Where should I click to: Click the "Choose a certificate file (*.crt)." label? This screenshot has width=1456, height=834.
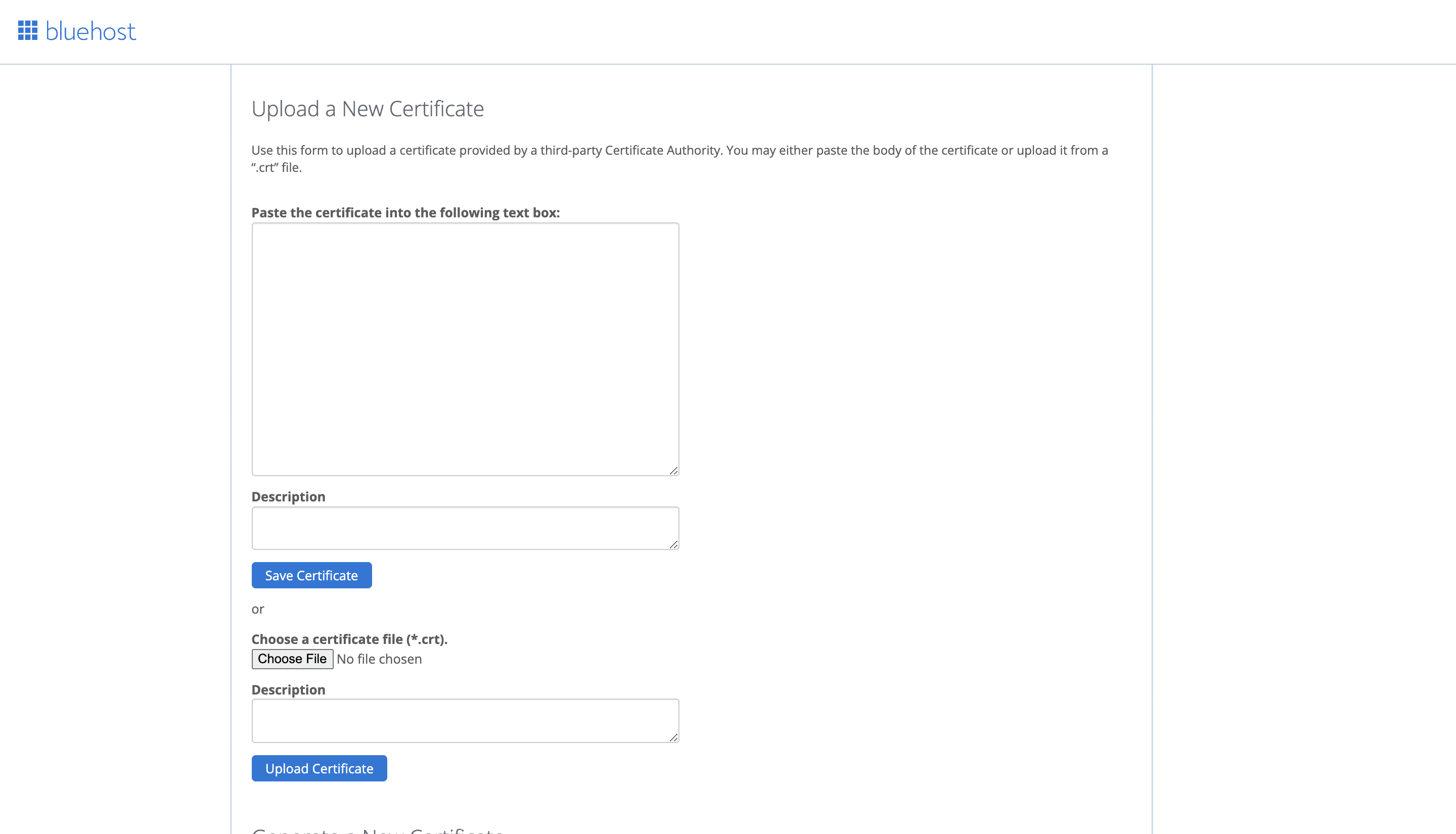pyautogui.click(x=349, y=639)
